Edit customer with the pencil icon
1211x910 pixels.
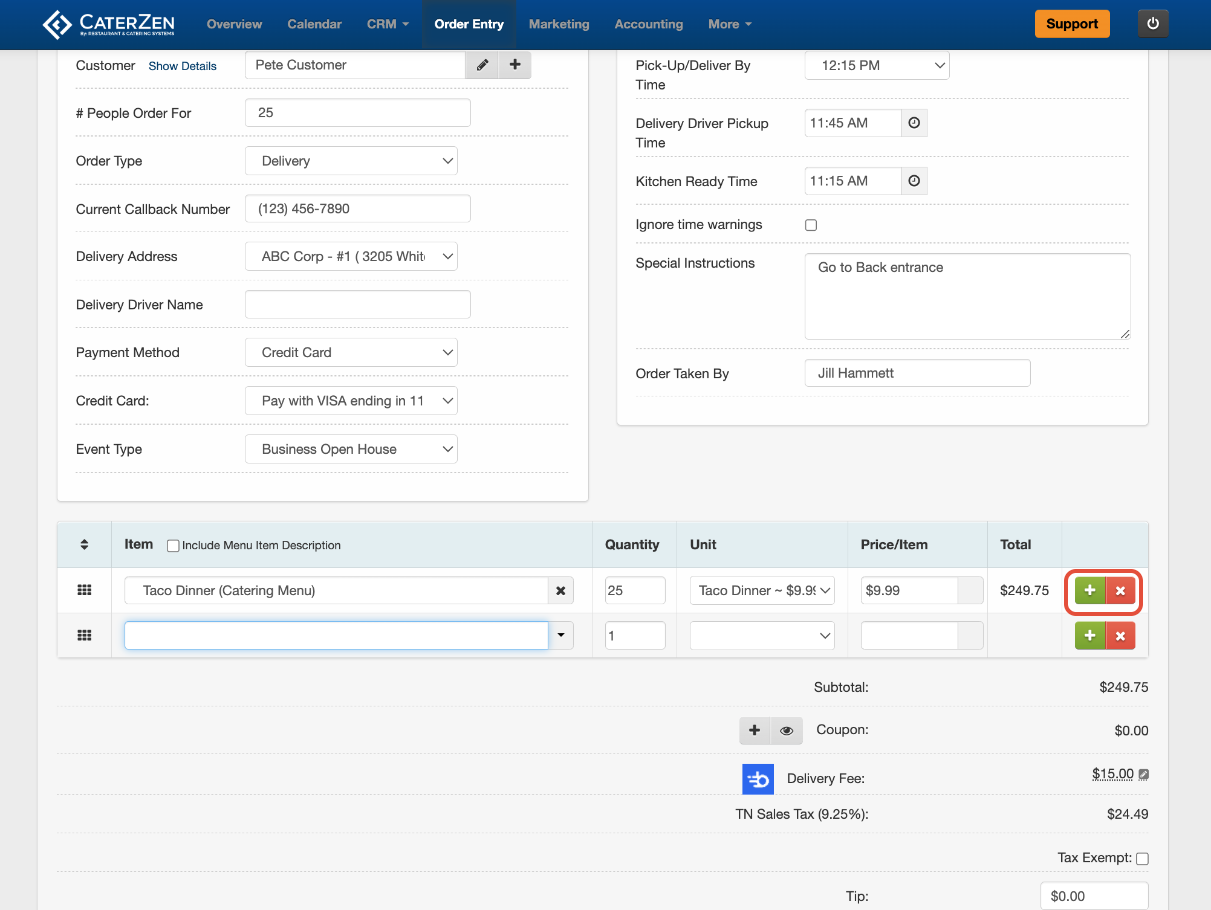(x=482, y=65)
